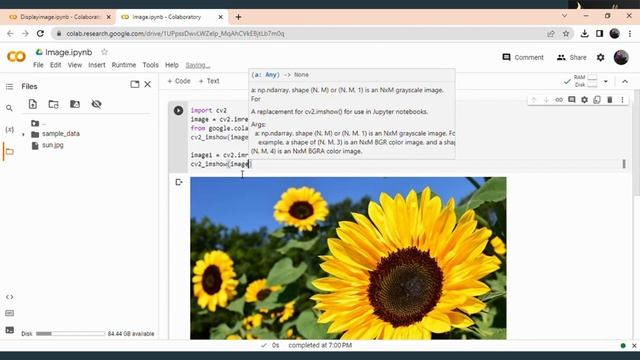Go back in browser history

10,33
